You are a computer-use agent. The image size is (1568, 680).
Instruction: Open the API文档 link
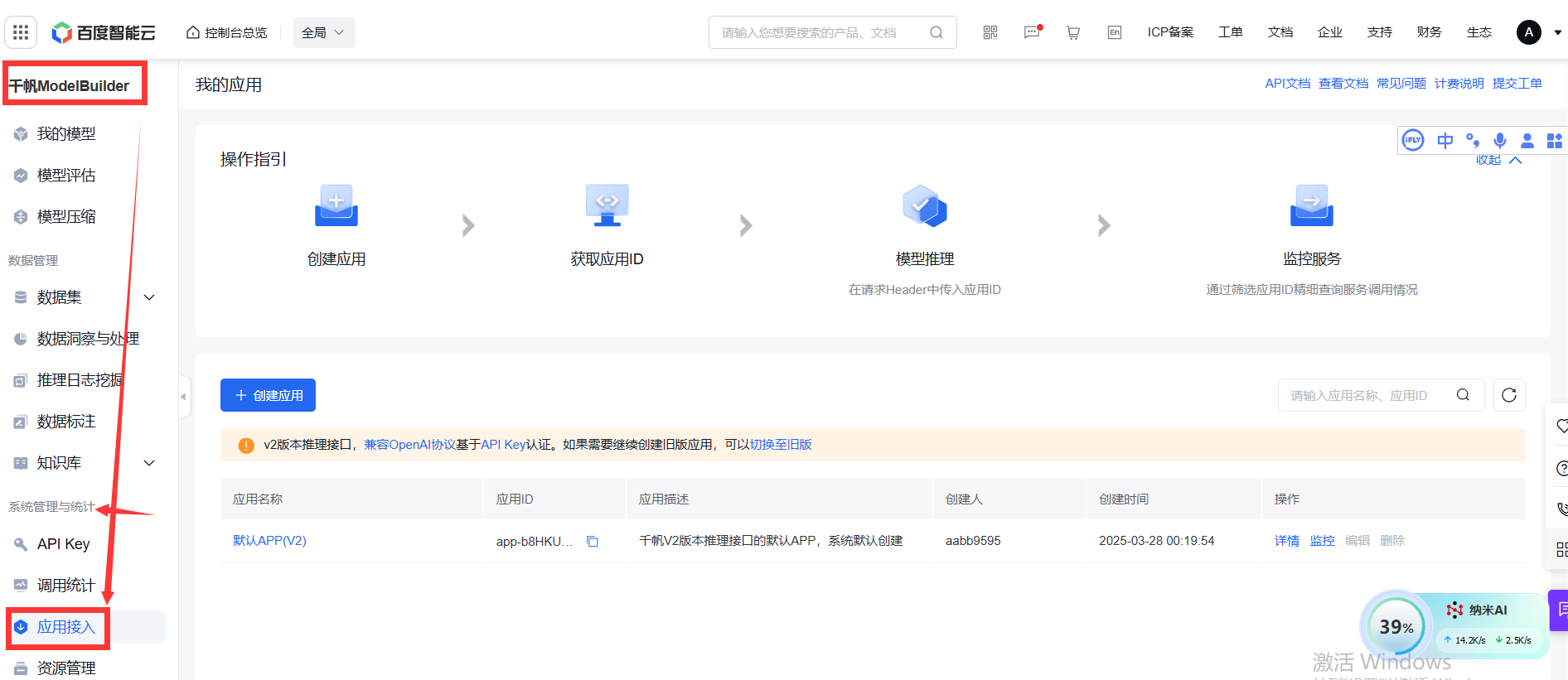tap(1288, 84)
